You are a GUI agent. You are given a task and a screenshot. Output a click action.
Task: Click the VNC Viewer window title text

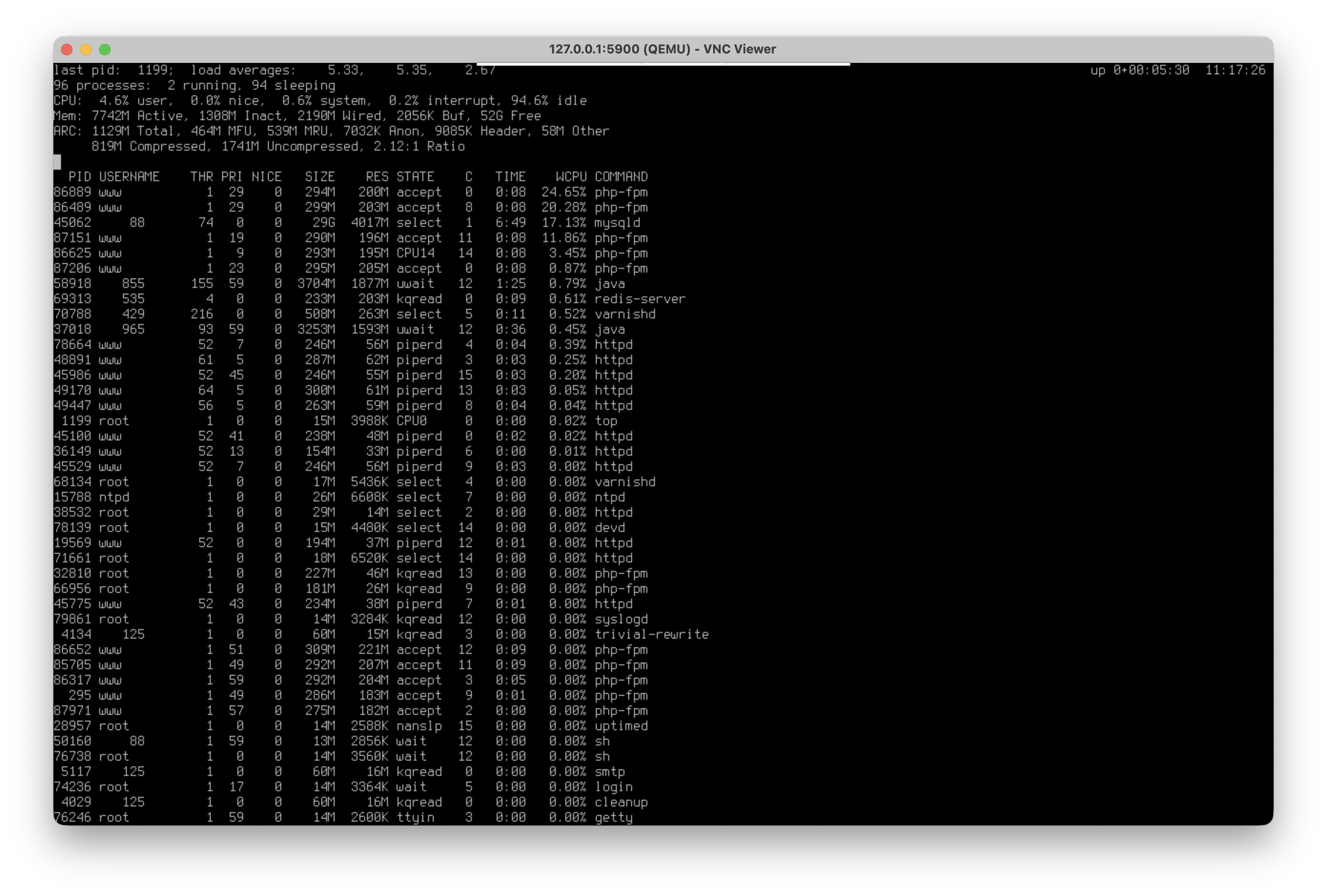coord(663,49)
